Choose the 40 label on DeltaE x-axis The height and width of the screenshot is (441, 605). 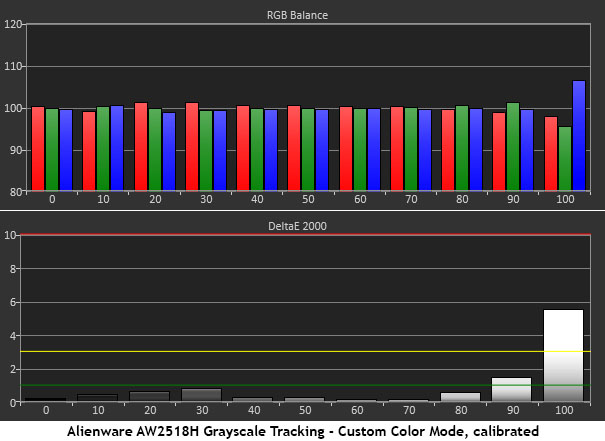(x=254, y=410)
